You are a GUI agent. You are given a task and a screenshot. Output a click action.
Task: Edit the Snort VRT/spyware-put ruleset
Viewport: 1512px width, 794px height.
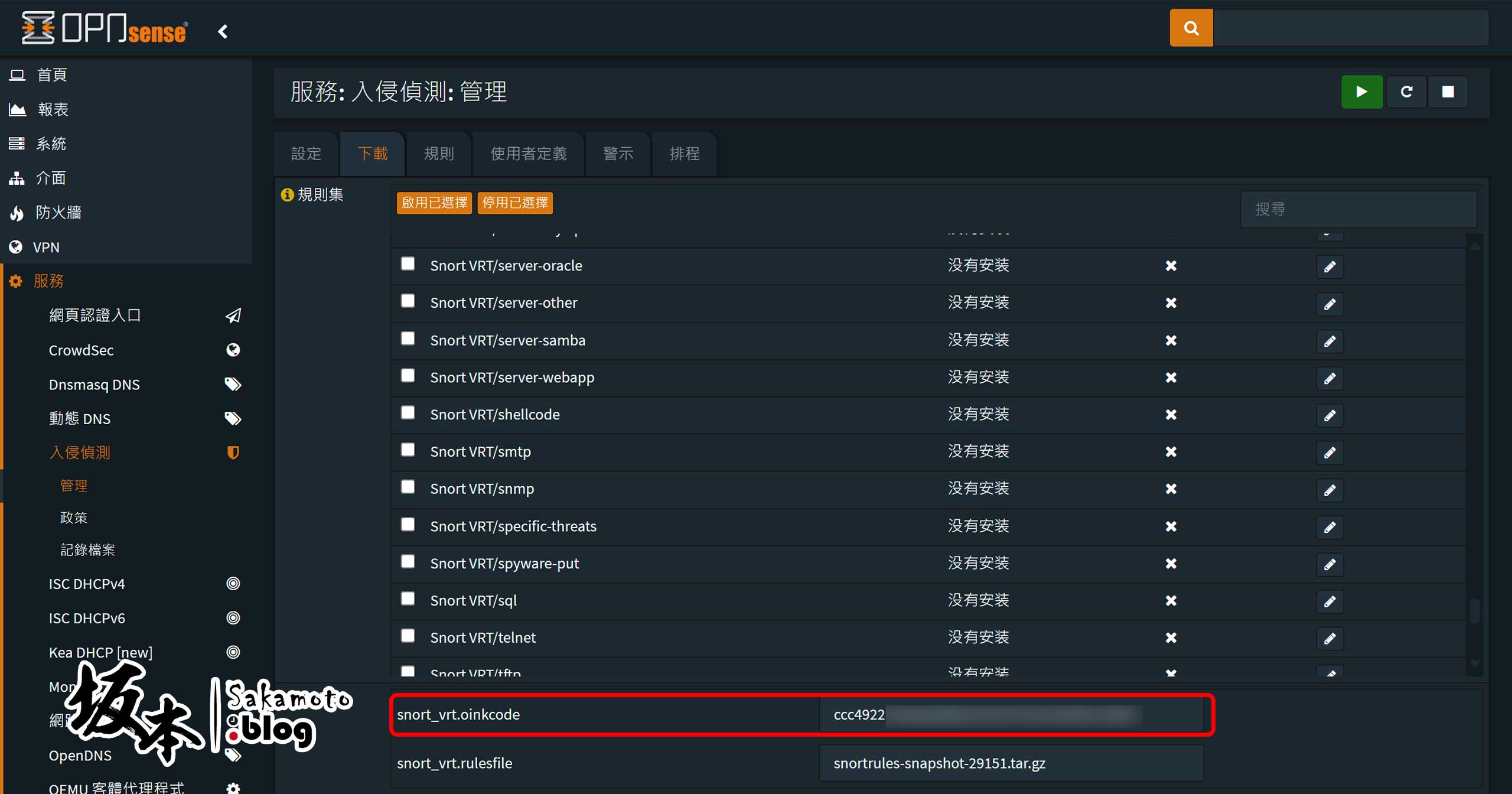pyautogui.click(x=1329, y=564)
